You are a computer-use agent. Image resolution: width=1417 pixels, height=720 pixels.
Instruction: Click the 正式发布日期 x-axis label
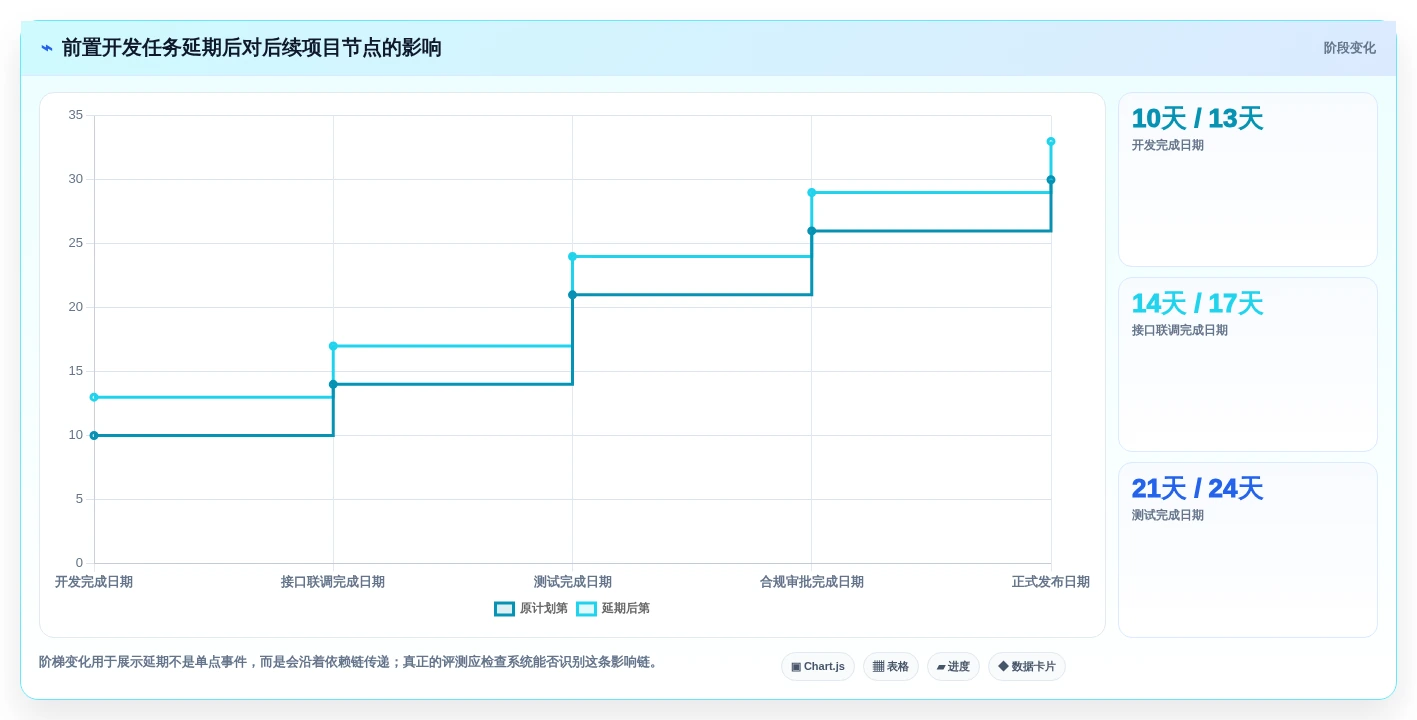click(x=1050, y=582)
